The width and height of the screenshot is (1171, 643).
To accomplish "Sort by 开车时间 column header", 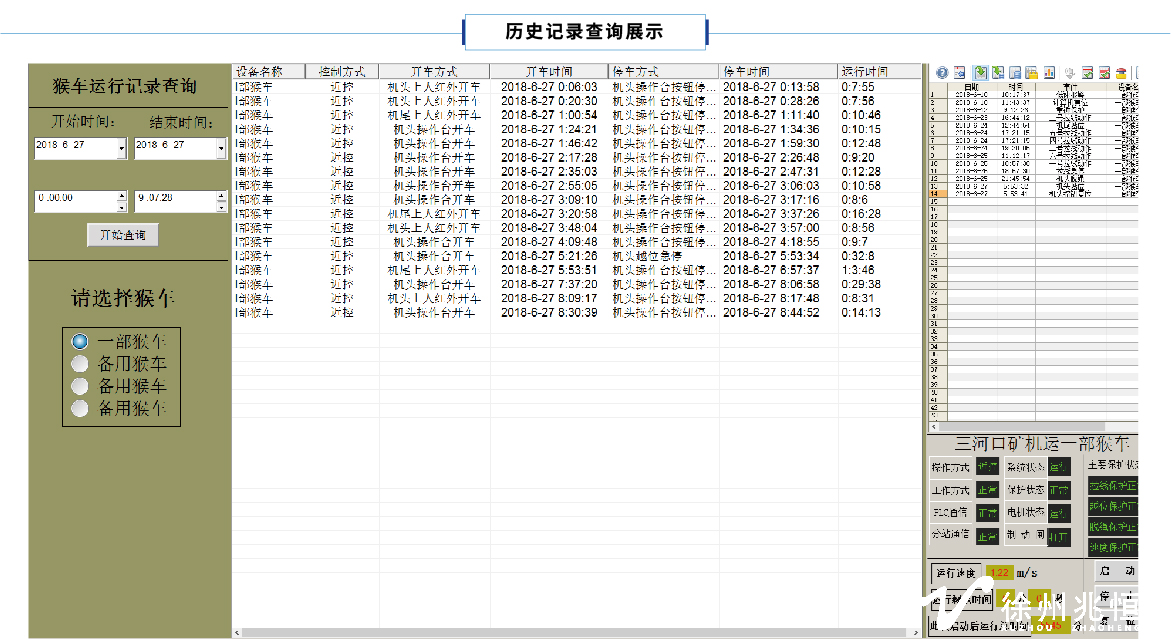I will point(548,72).
